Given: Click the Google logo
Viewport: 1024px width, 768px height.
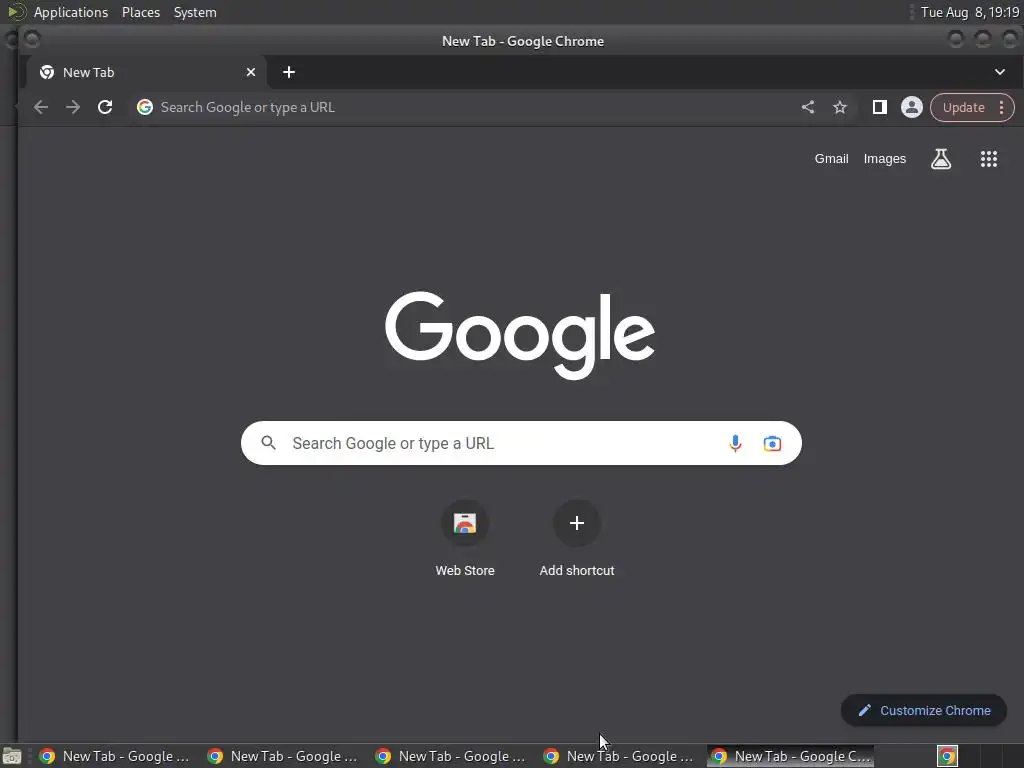Looking at the screenshot, I should pos(520,334).
